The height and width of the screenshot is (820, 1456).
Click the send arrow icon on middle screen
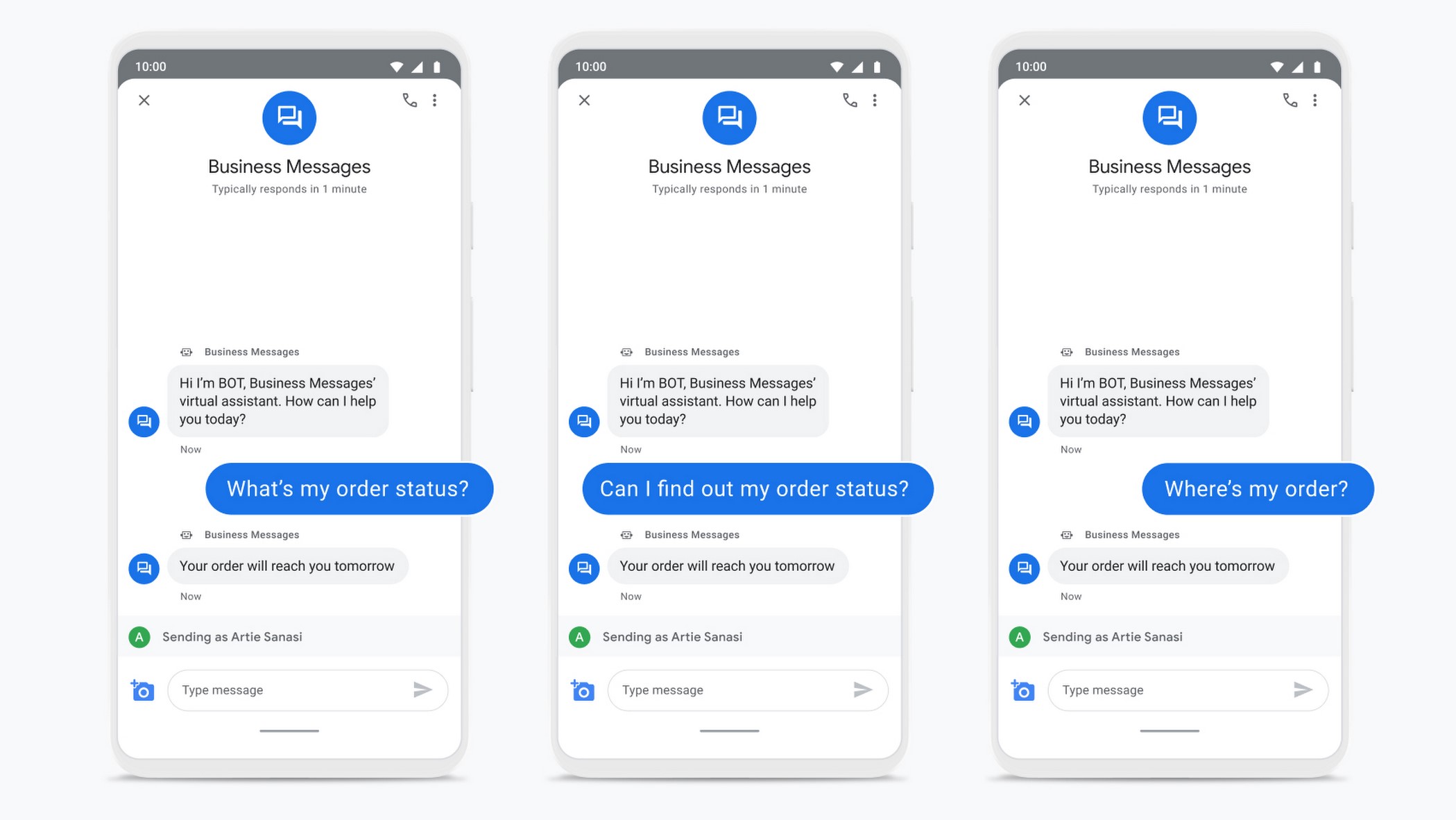[x=862, y=689]
